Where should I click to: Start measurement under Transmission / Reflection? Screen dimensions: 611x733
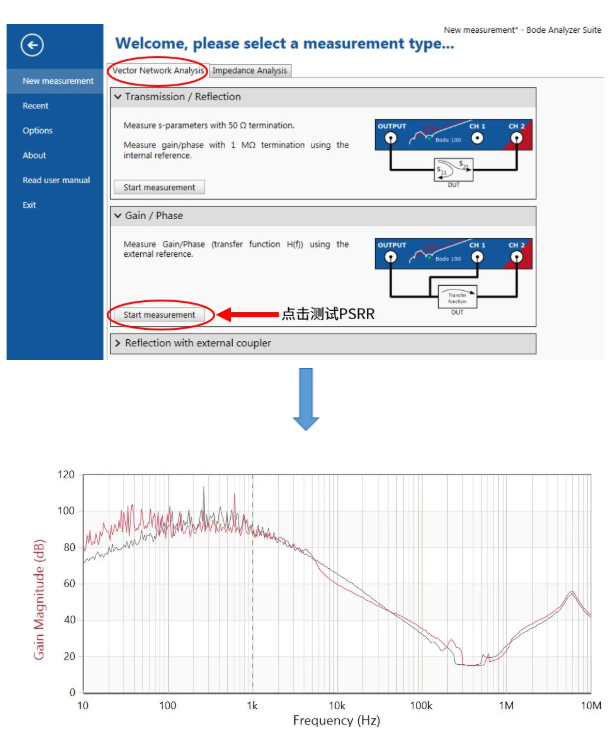[x=159, y=187]
